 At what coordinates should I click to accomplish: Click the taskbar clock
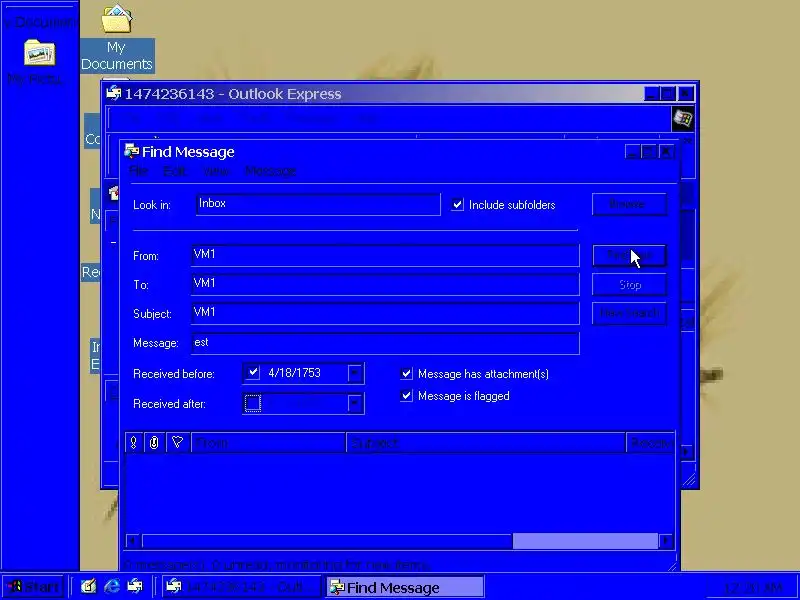click(753, 587)
